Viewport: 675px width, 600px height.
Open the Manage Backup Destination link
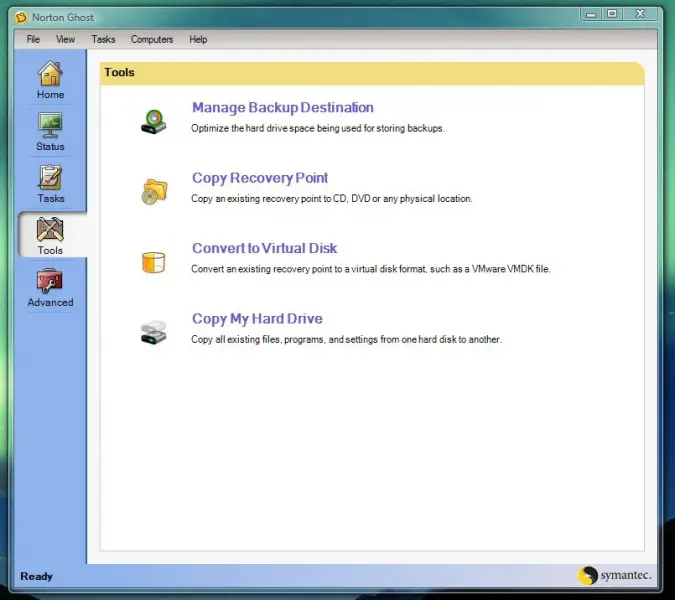tap(283, 108)
